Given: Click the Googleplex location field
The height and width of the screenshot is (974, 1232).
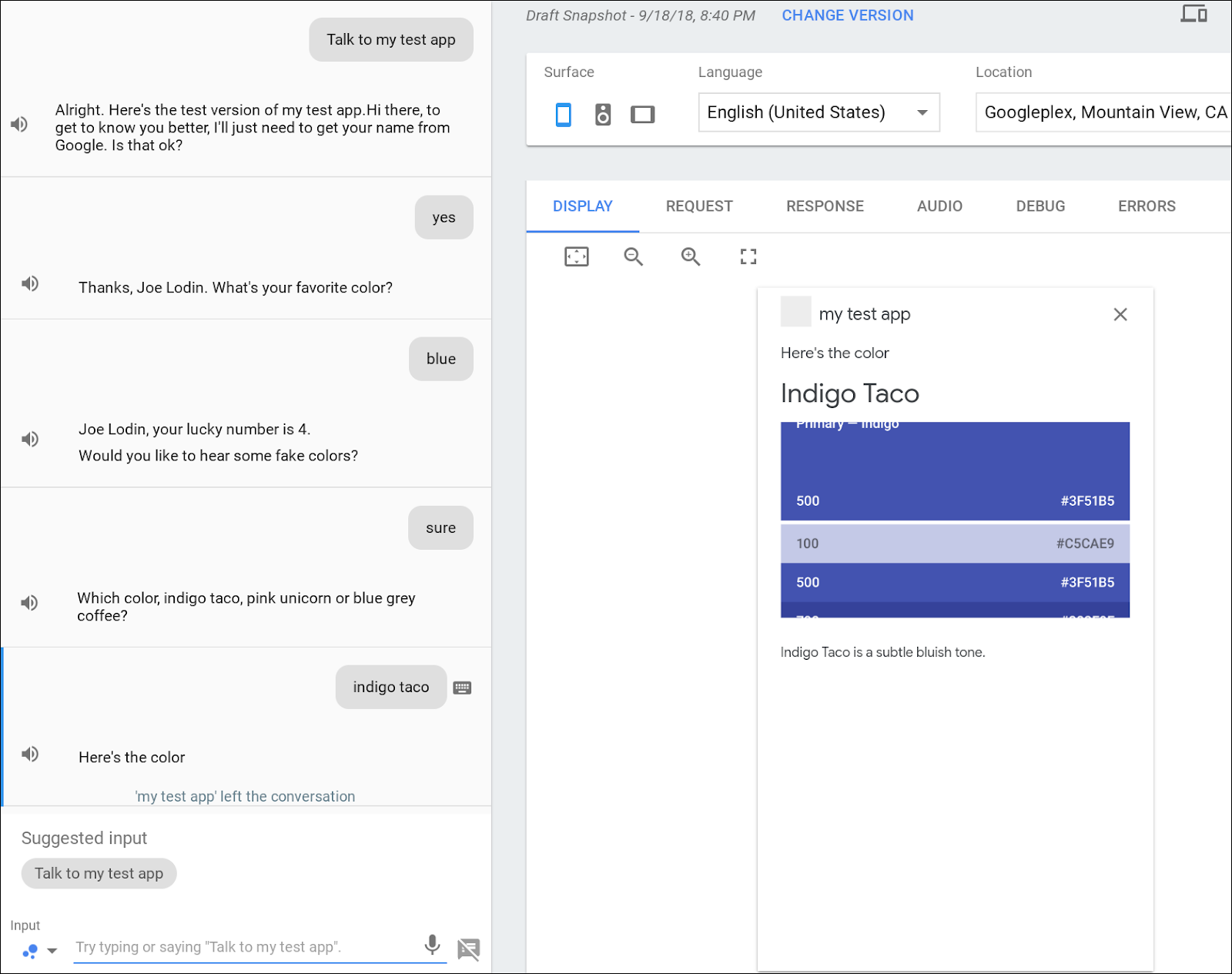Looking at the screenshot, I should 1104,112.
